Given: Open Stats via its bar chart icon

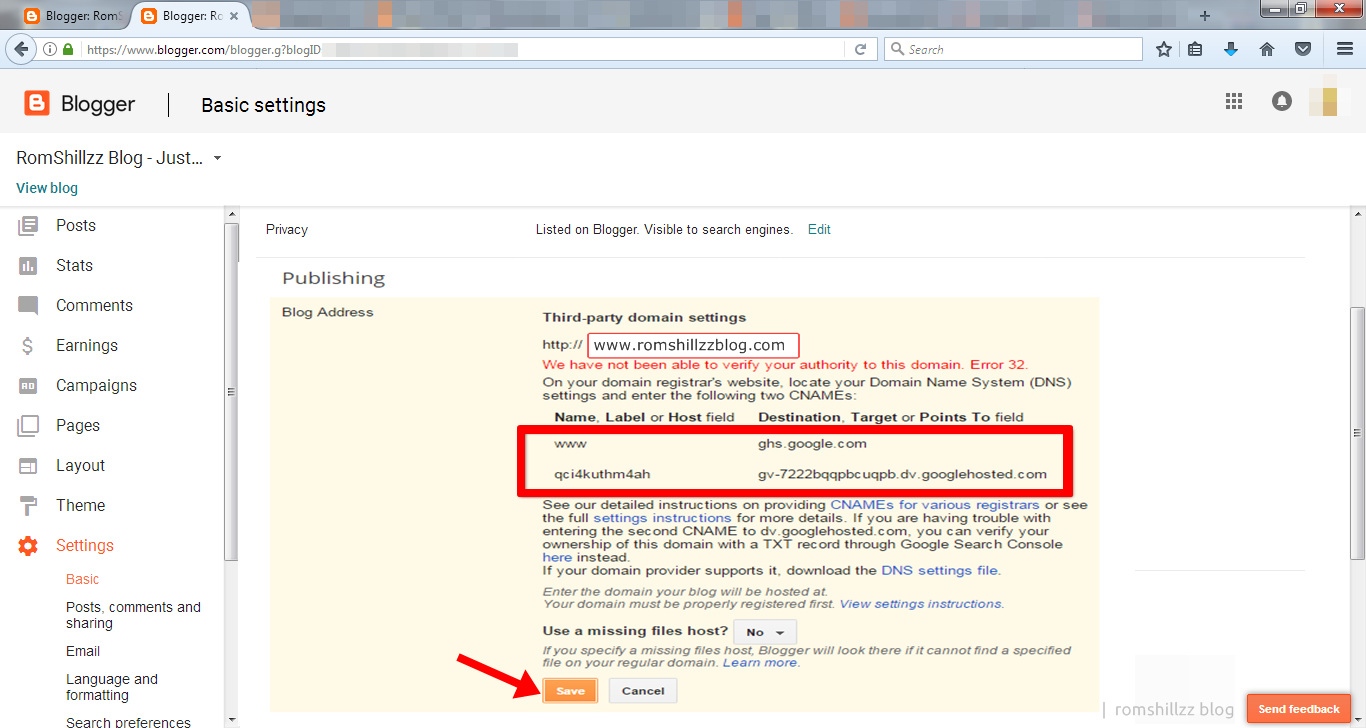Looking at the screenshot, I should coord(28,266).
